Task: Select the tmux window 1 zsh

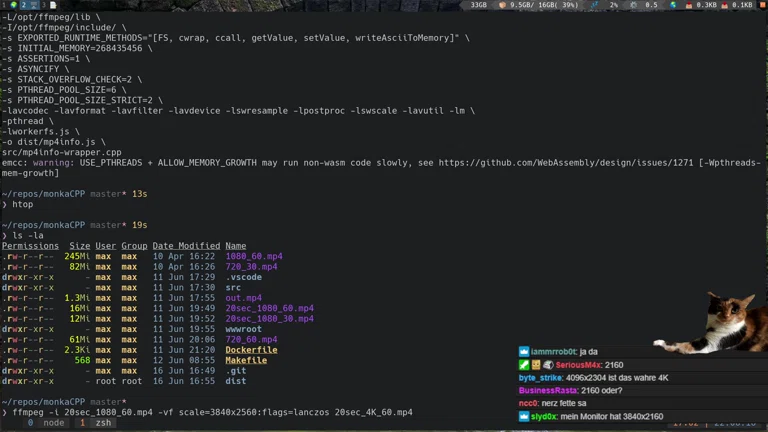Action: 97,423
